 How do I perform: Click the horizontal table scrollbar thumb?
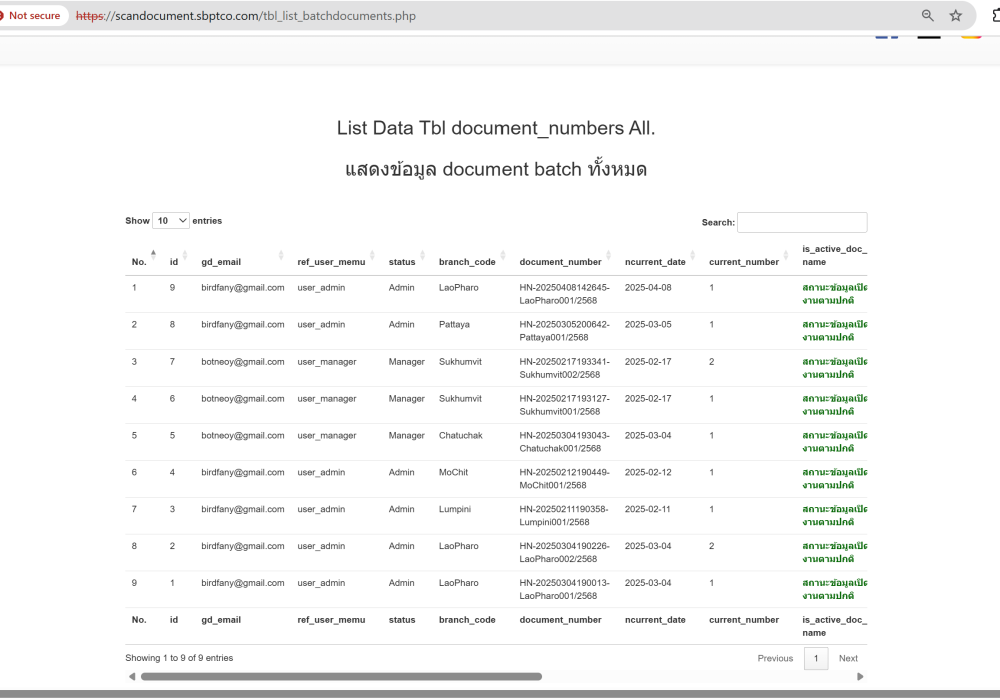coord(340,677)
